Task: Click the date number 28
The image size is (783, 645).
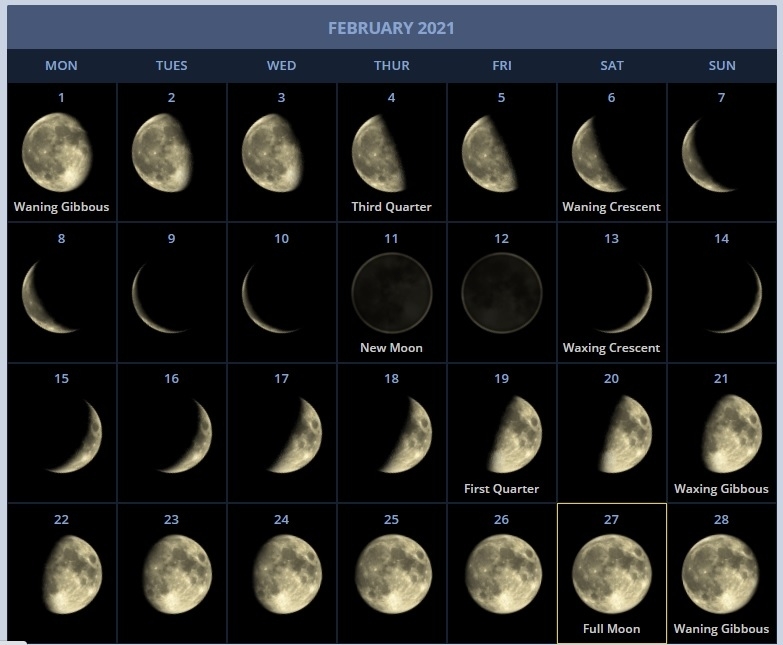Action: coord(721,520)
